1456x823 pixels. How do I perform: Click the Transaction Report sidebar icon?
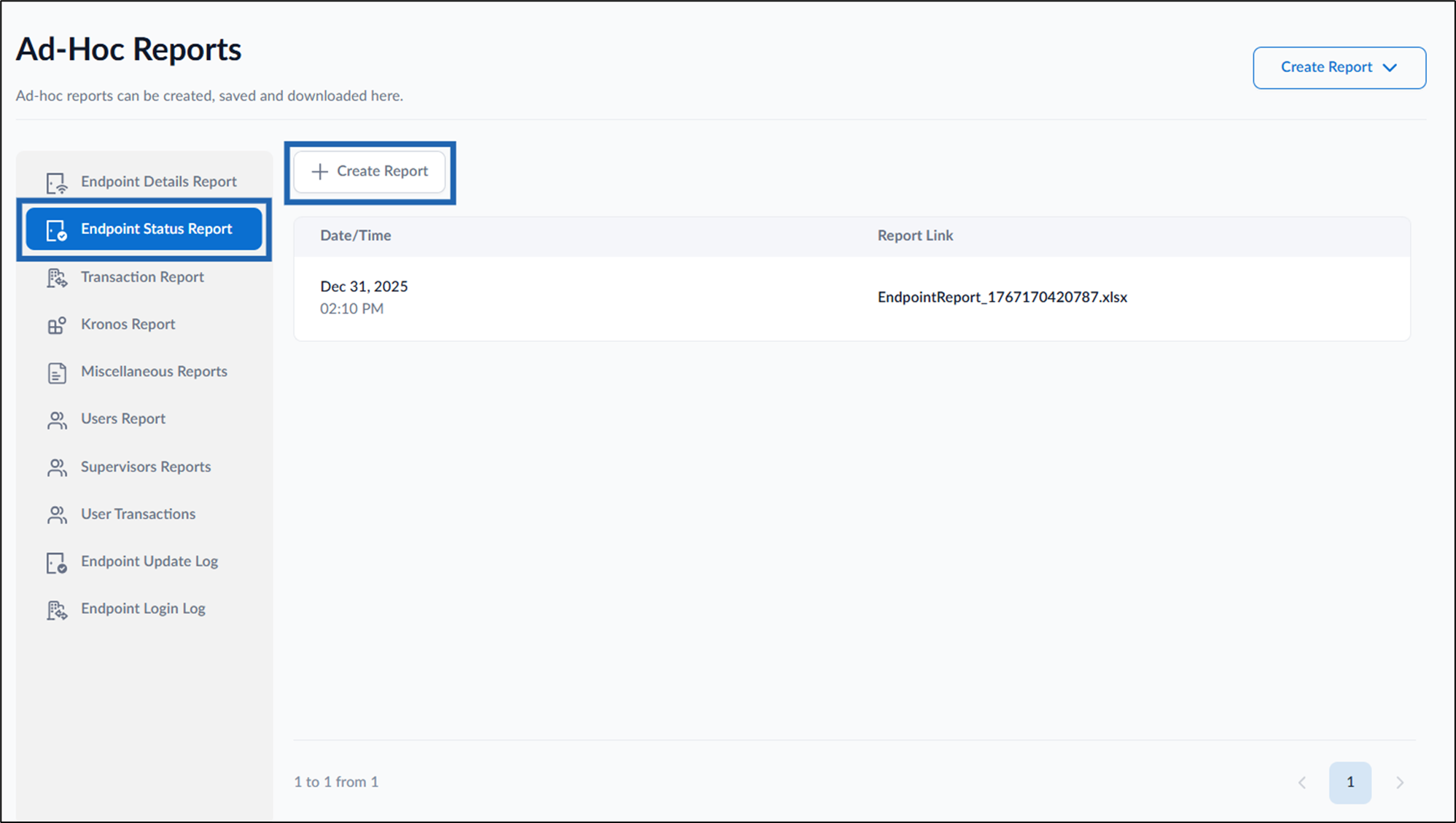click(x=57, y=278)
